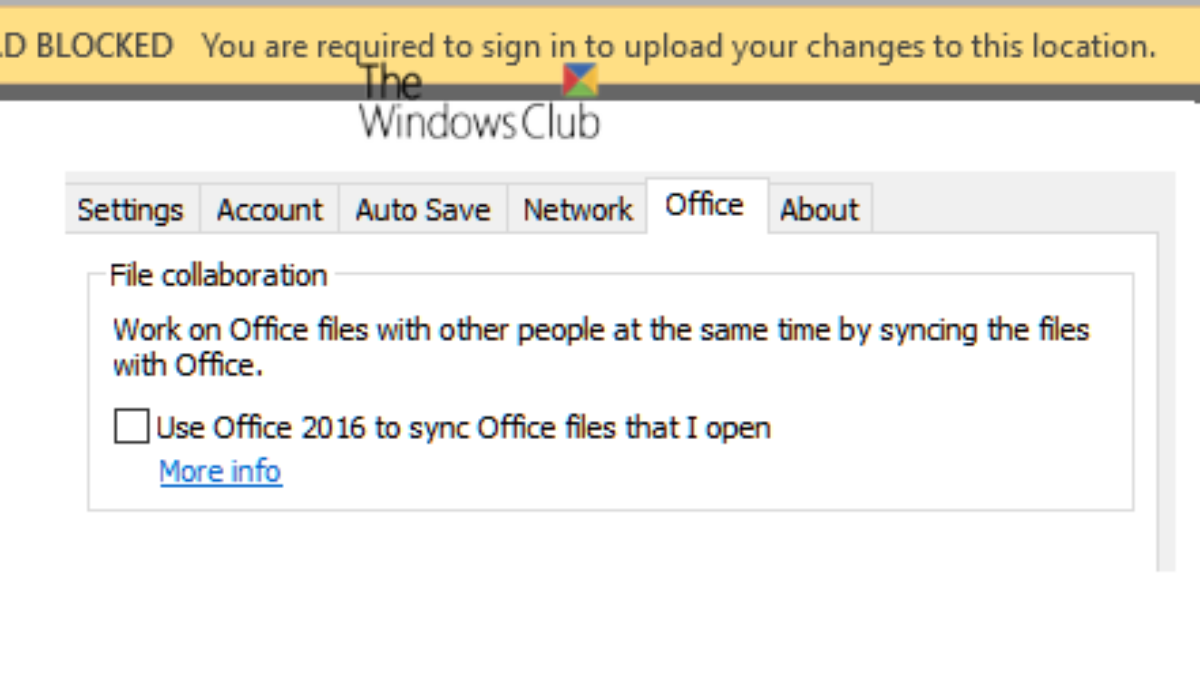The width and height of the screenshot is (1200, 675).
Task: Open the Settings tab
Action: click(x=131, y=210)
